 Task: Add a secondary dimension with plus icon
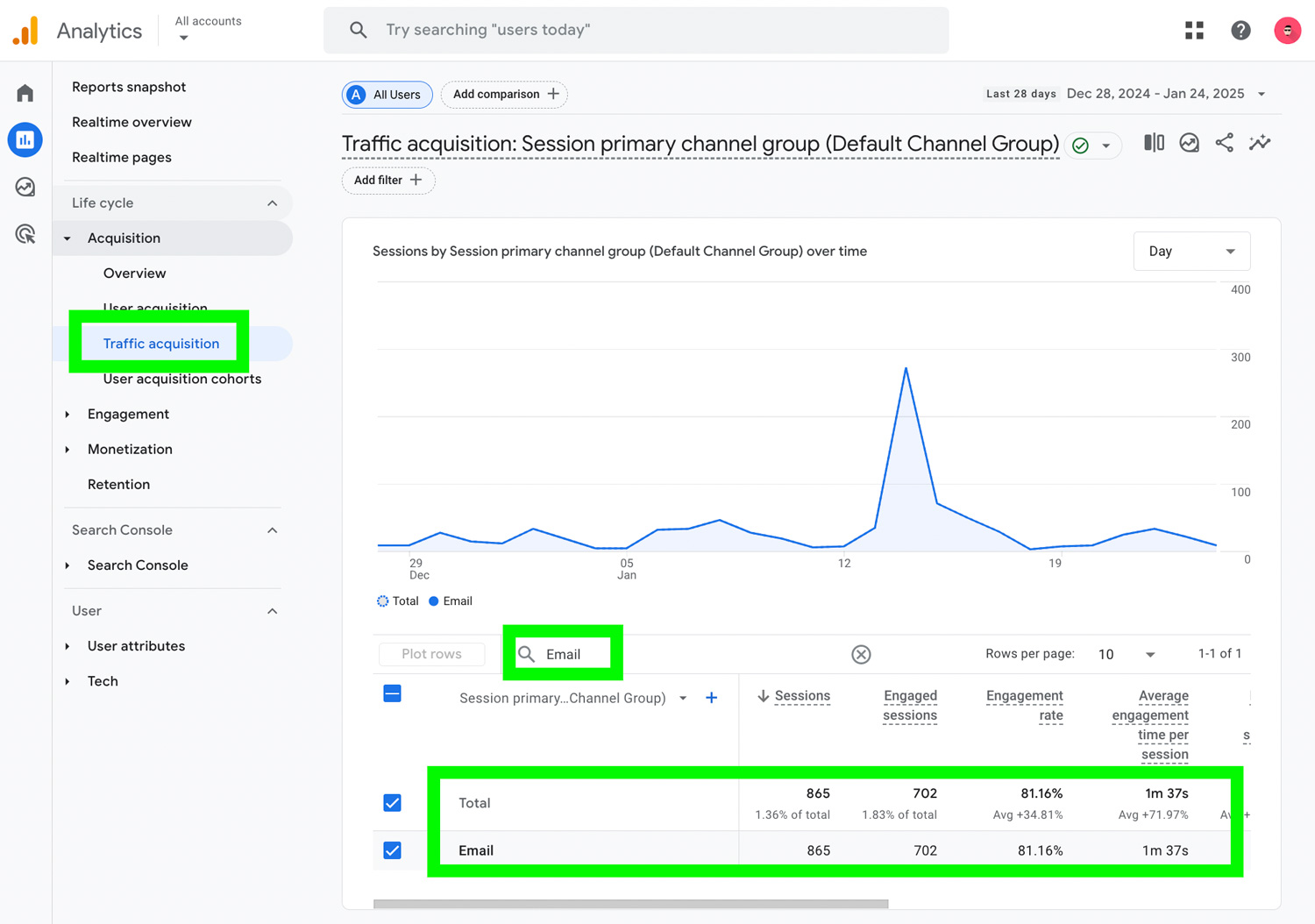click(x=712, y=698)
